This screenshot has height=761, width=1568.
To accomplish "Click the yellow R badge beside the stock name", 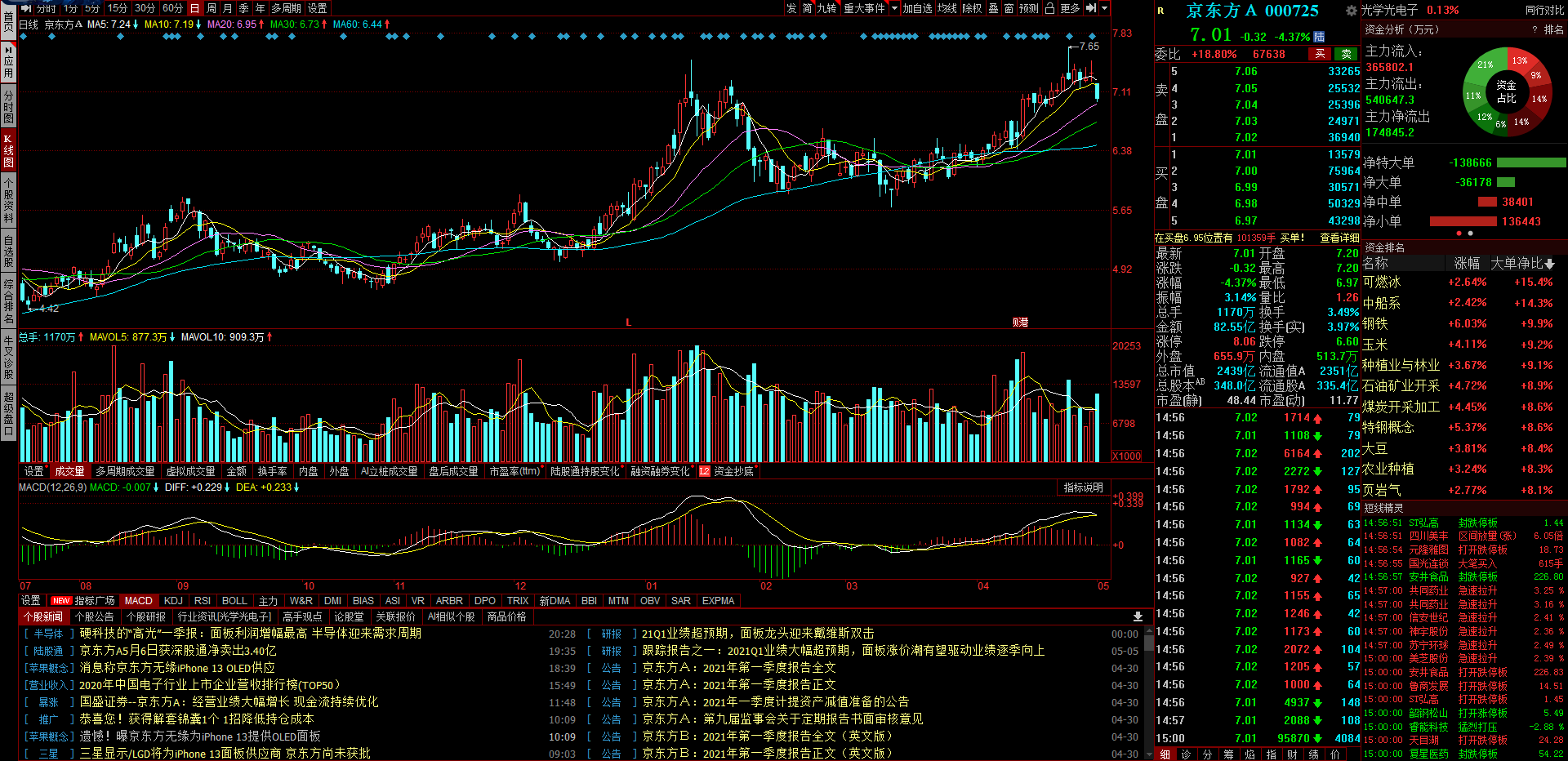I will tap(1160, 11).
